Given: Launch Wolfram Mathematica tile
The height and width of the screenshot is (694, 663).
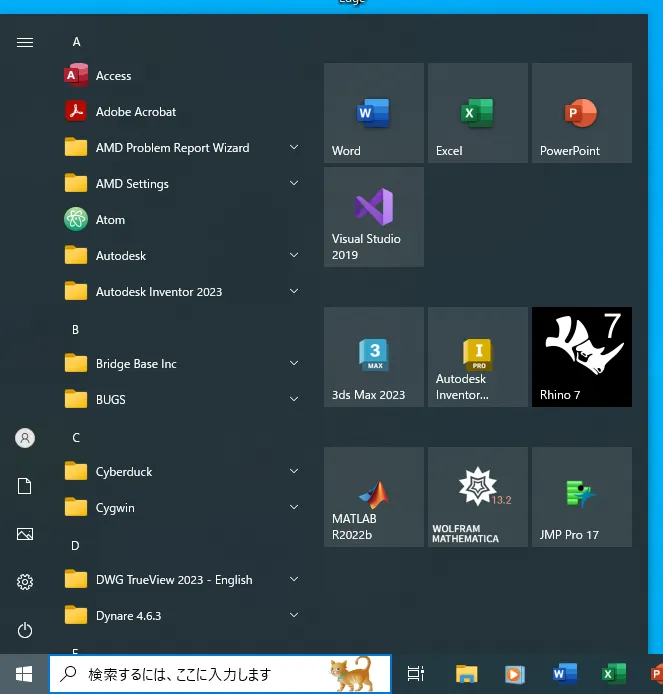Looking at the screenshot, I should [477, 497].
